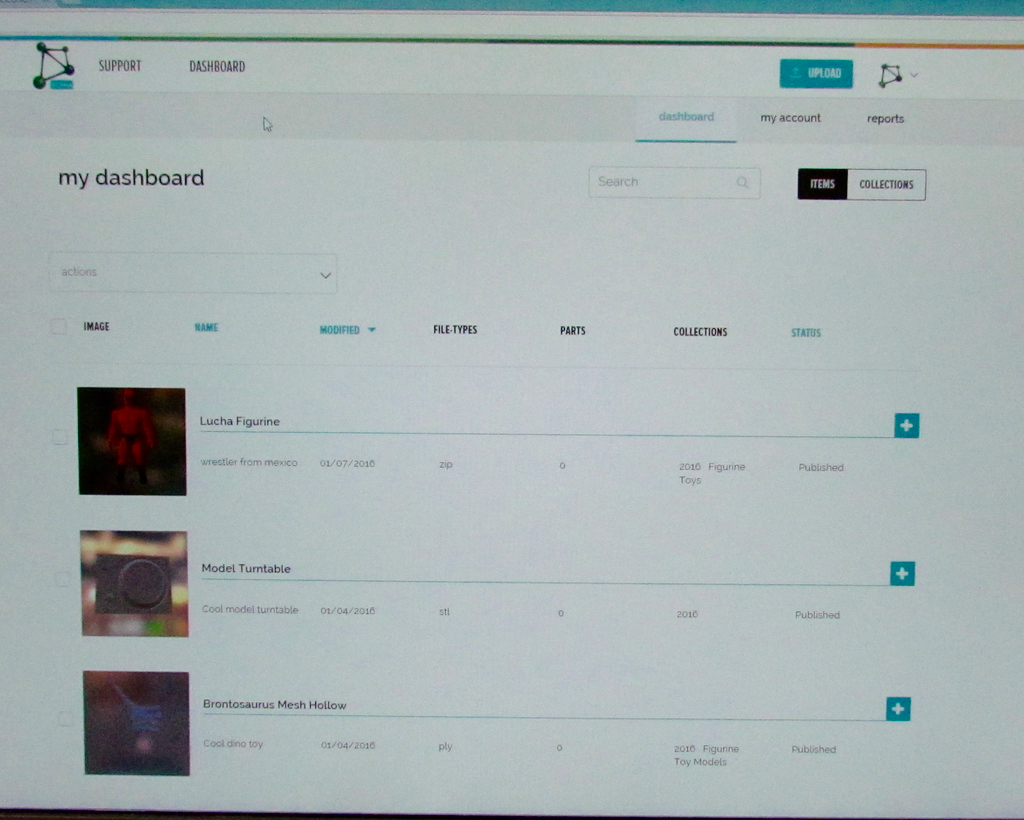The height and width of the screenshot is (820, 1024).
Task: Select the Model Turntable row checkbox
Action: coord(62,579)
